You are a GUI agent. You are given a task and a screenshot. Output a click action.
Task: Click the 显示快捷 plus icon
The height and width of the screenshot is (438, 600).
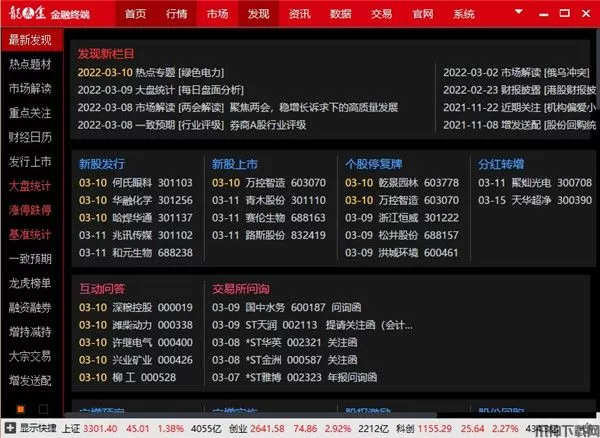click(x=10, y=428)
